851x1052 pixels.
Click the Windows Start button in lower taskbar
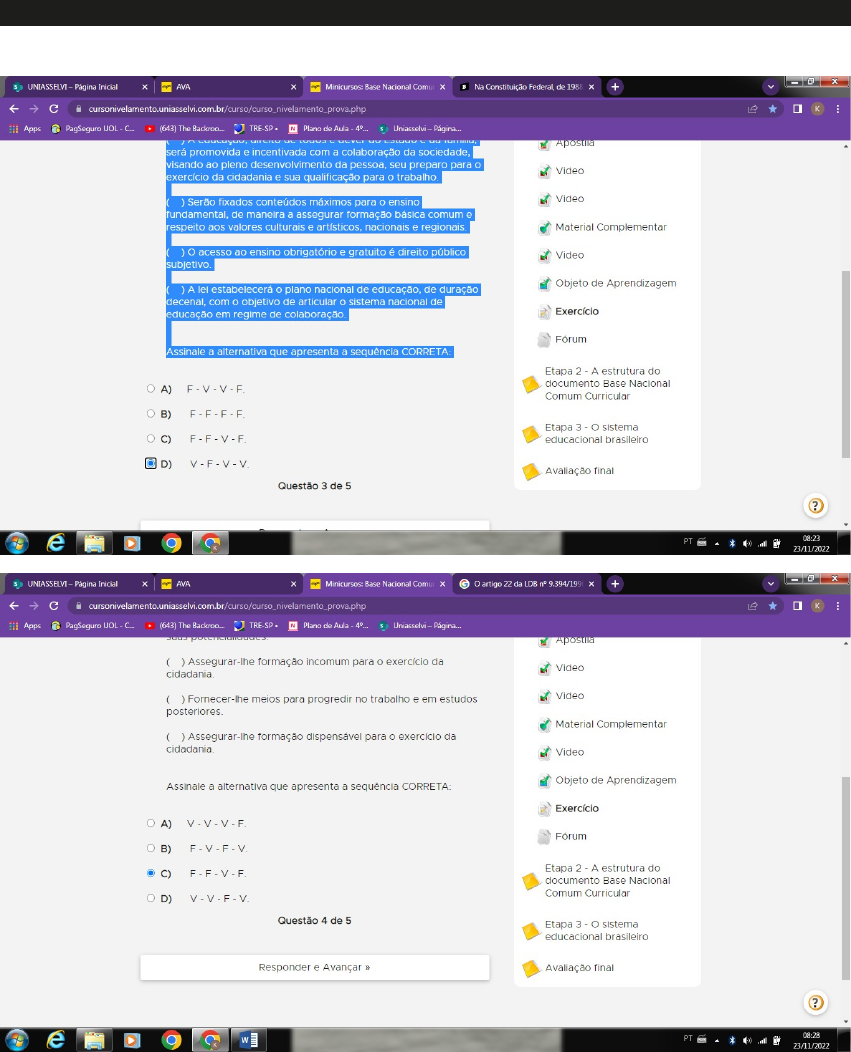tap(17, 1039)
